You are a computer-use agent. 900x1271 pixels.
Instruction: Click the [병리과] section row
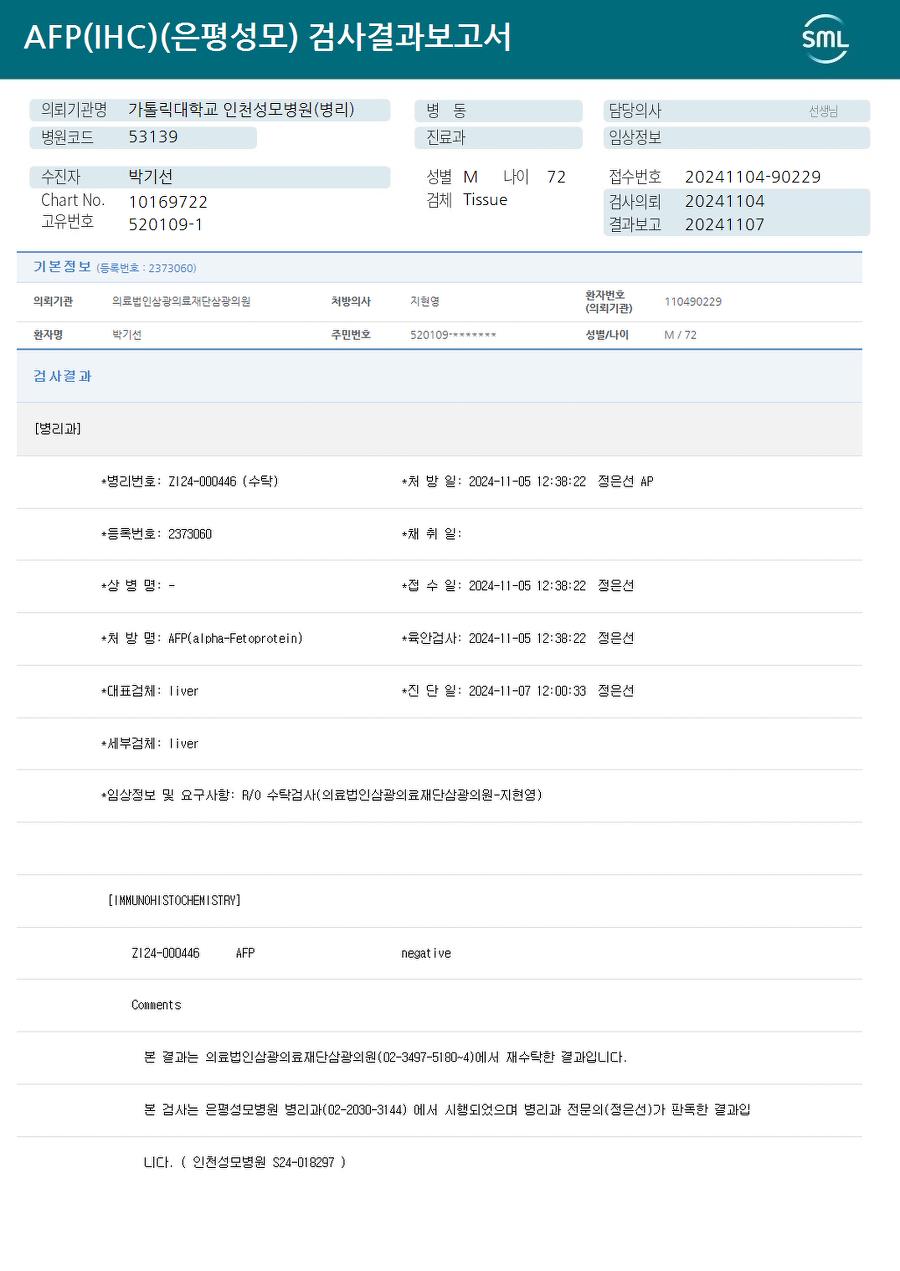click(439, 429)
